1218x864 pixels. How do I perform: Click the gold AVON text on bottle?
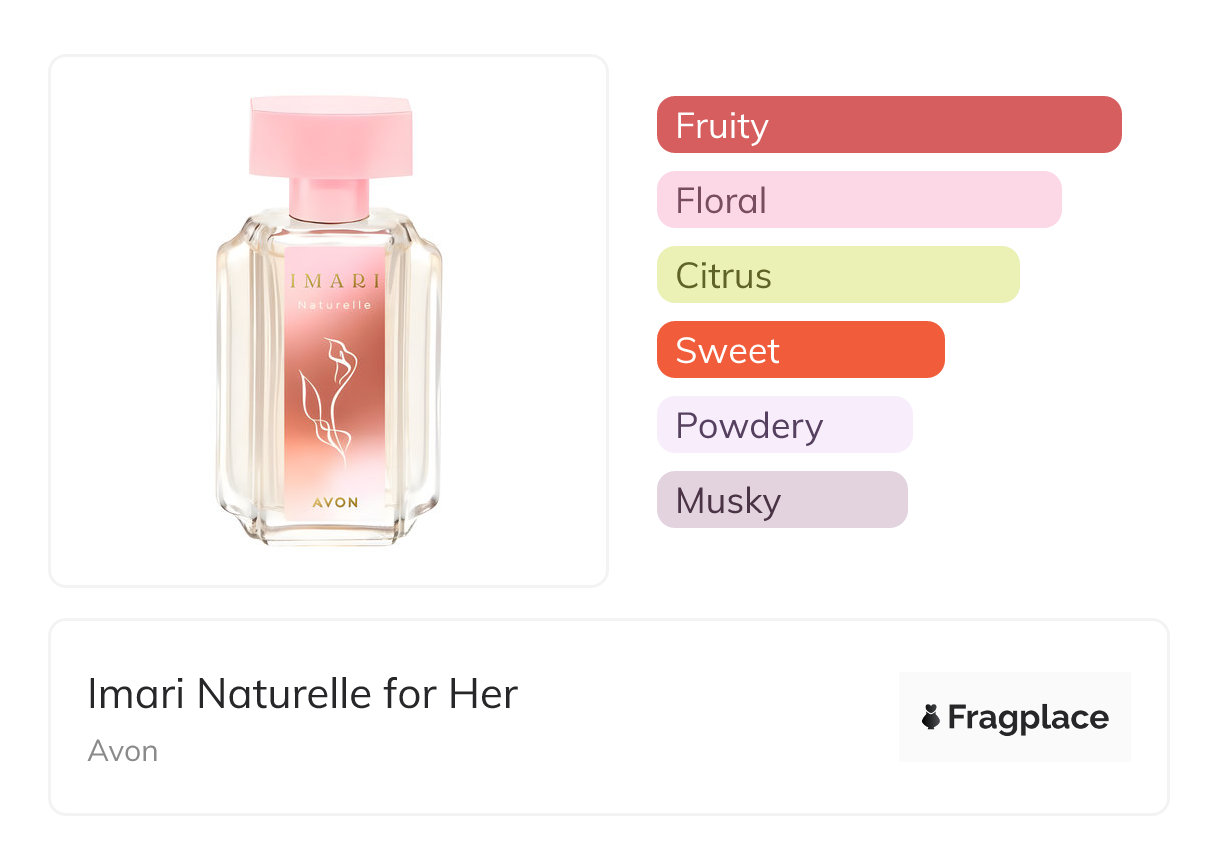pyautogui.click(x=335, y=502)
